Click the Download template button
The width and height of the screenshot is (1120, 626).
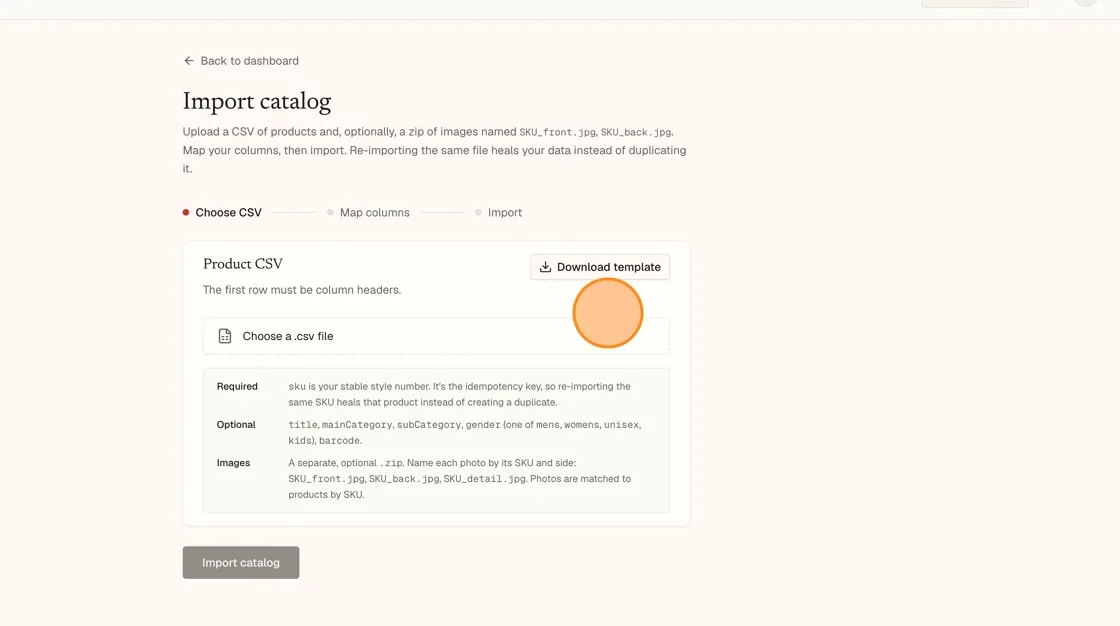(600, 267)
